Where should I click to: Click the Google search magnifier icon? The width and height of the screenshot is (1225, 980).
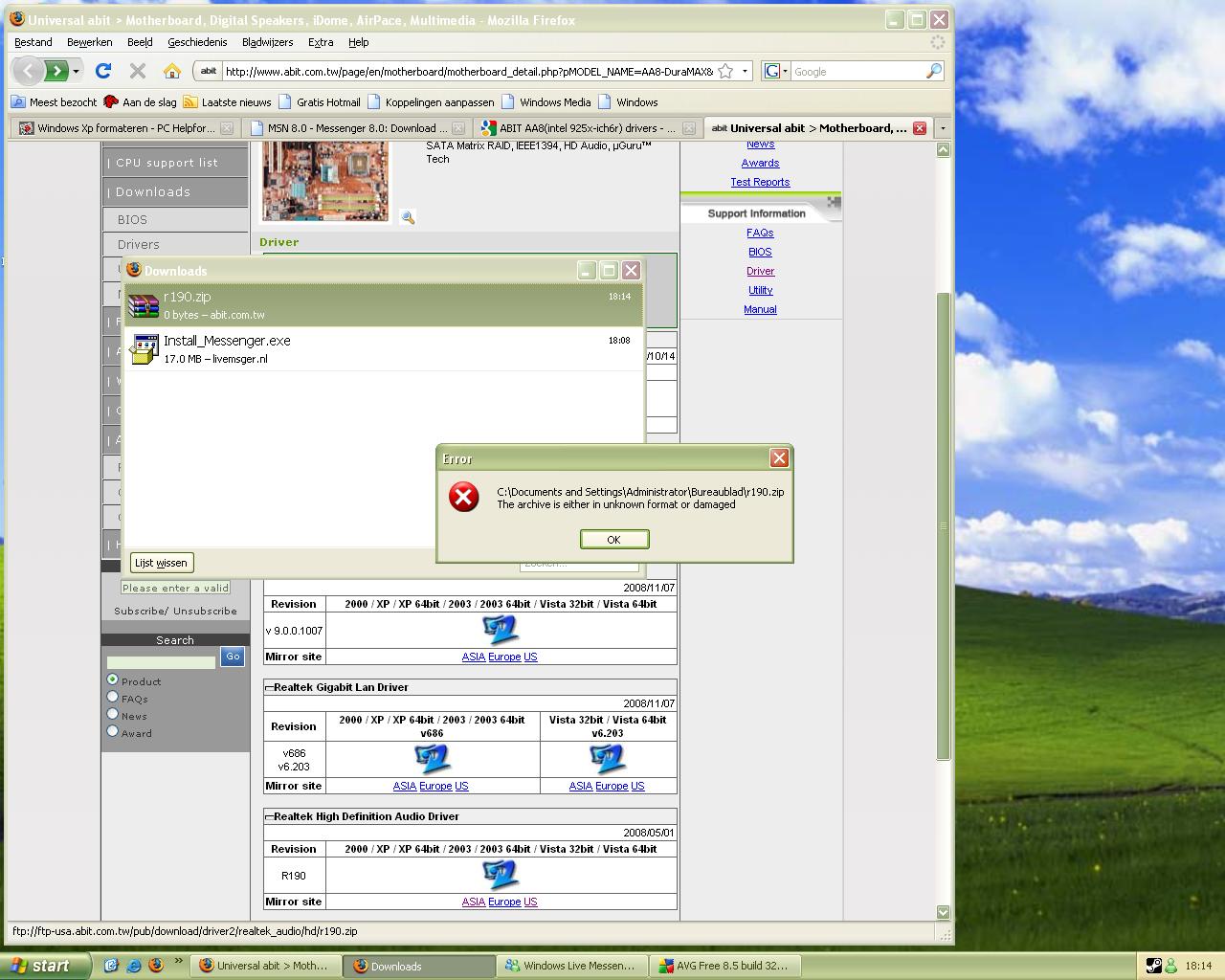point(934,71)
